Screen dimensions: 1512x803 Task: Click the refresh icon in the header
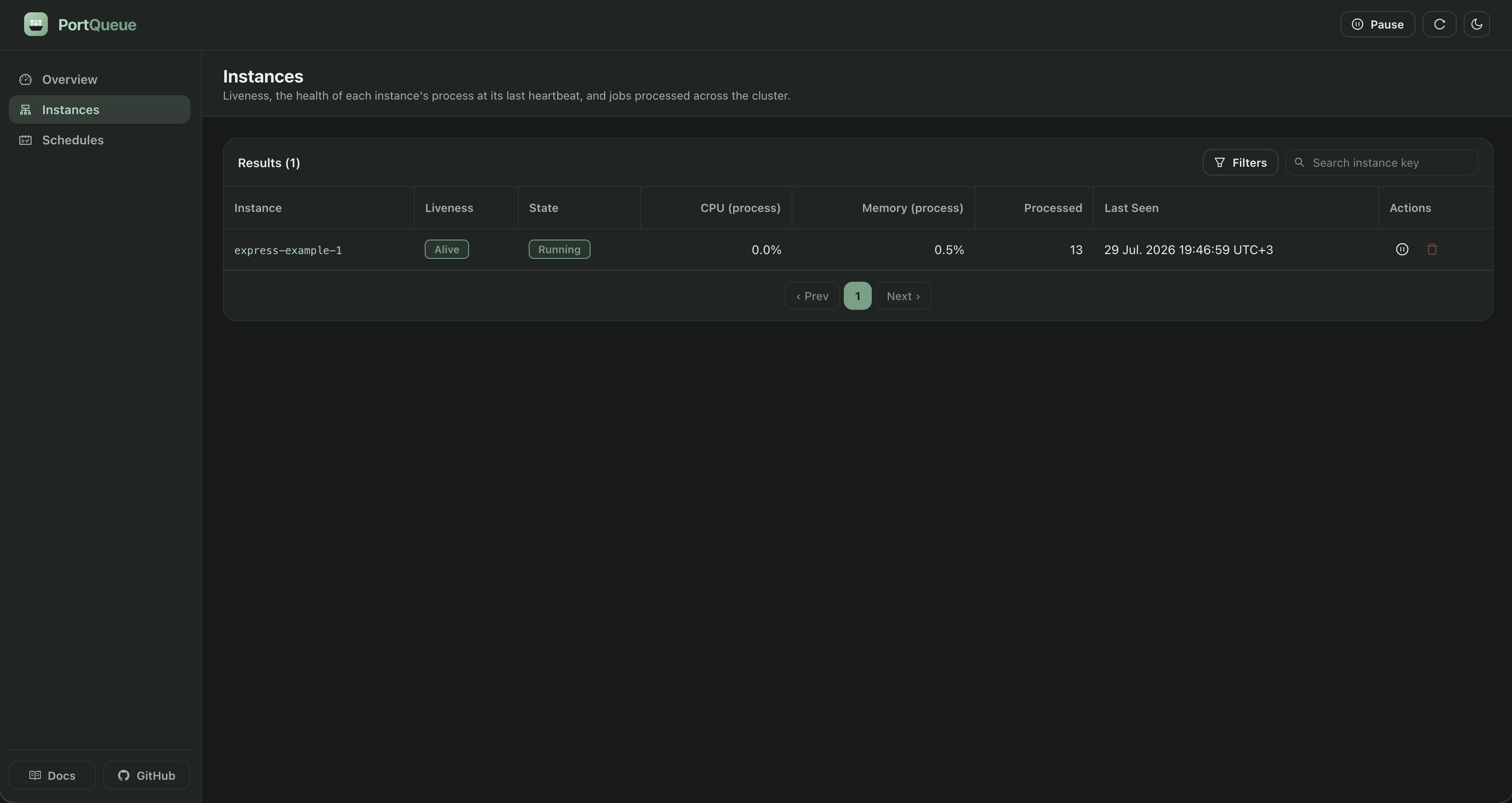1439,24
